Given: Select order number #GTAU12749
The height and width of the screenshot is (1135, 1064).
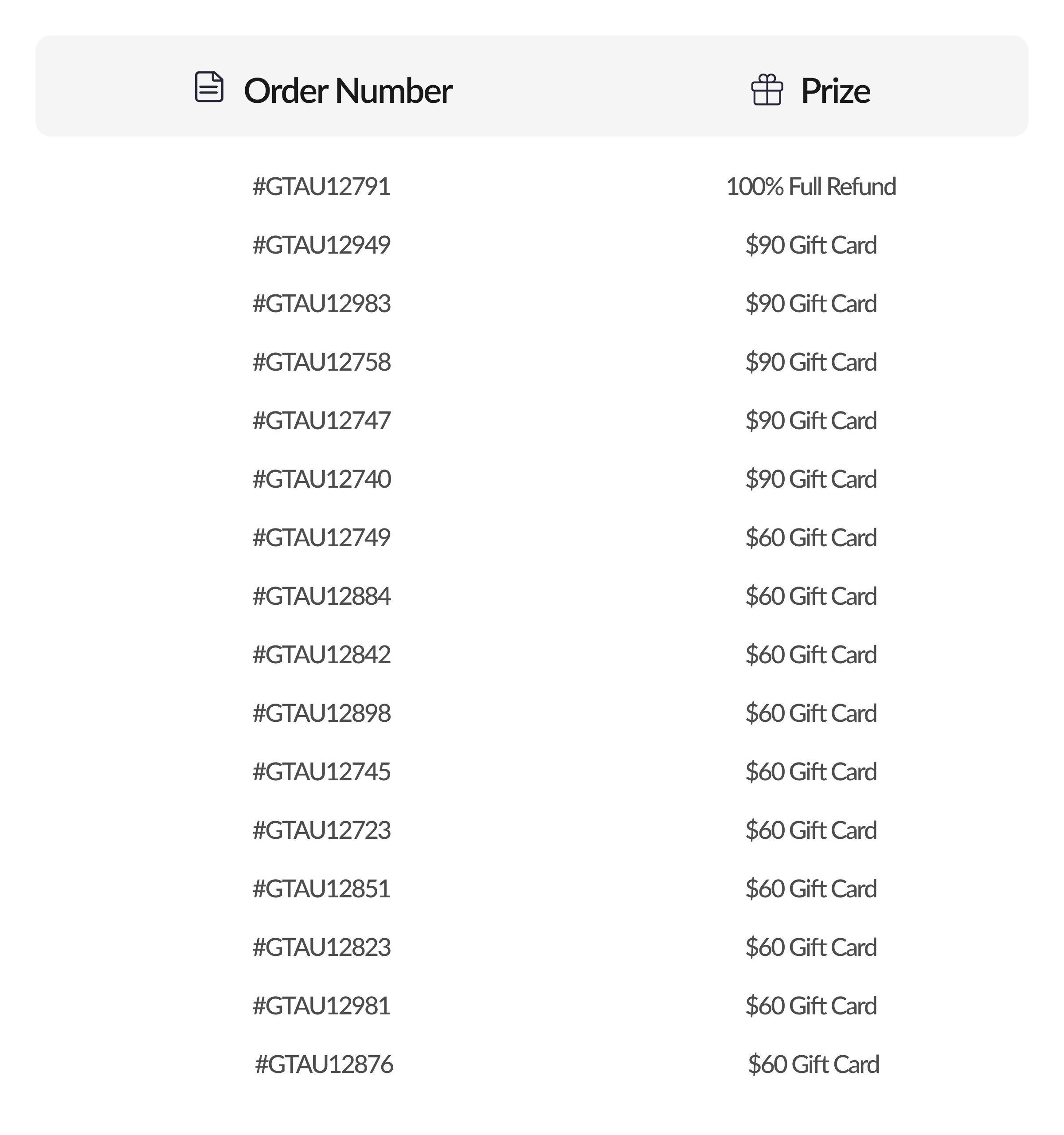Looking at the screenshot, I should (321, 538).
